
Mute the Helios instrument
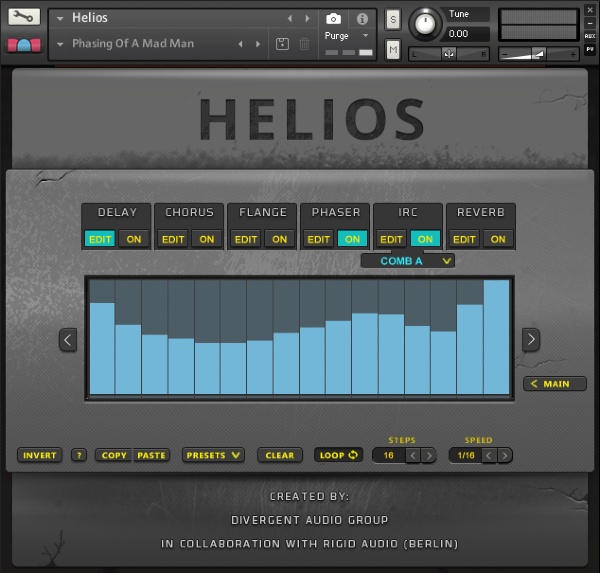[x=393, y=49]
